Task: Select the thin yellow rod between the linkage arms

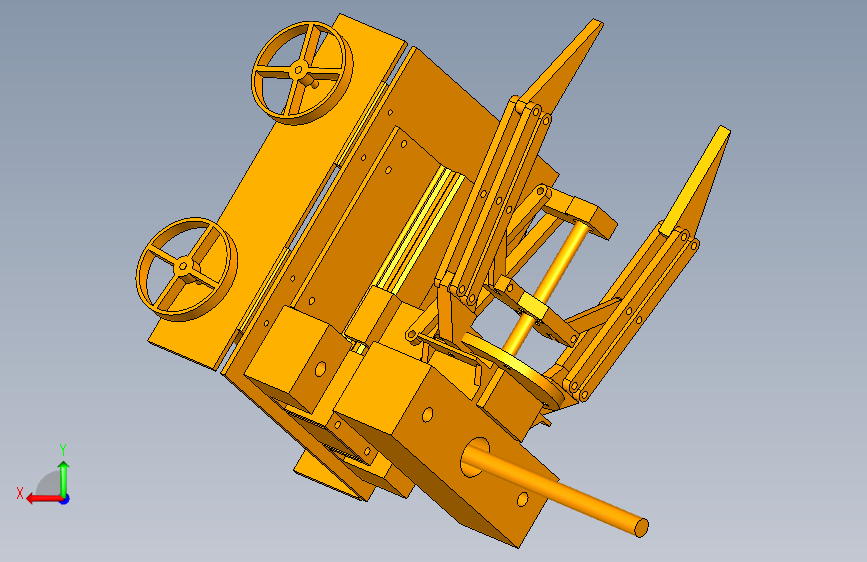Action: click(545, 288)
